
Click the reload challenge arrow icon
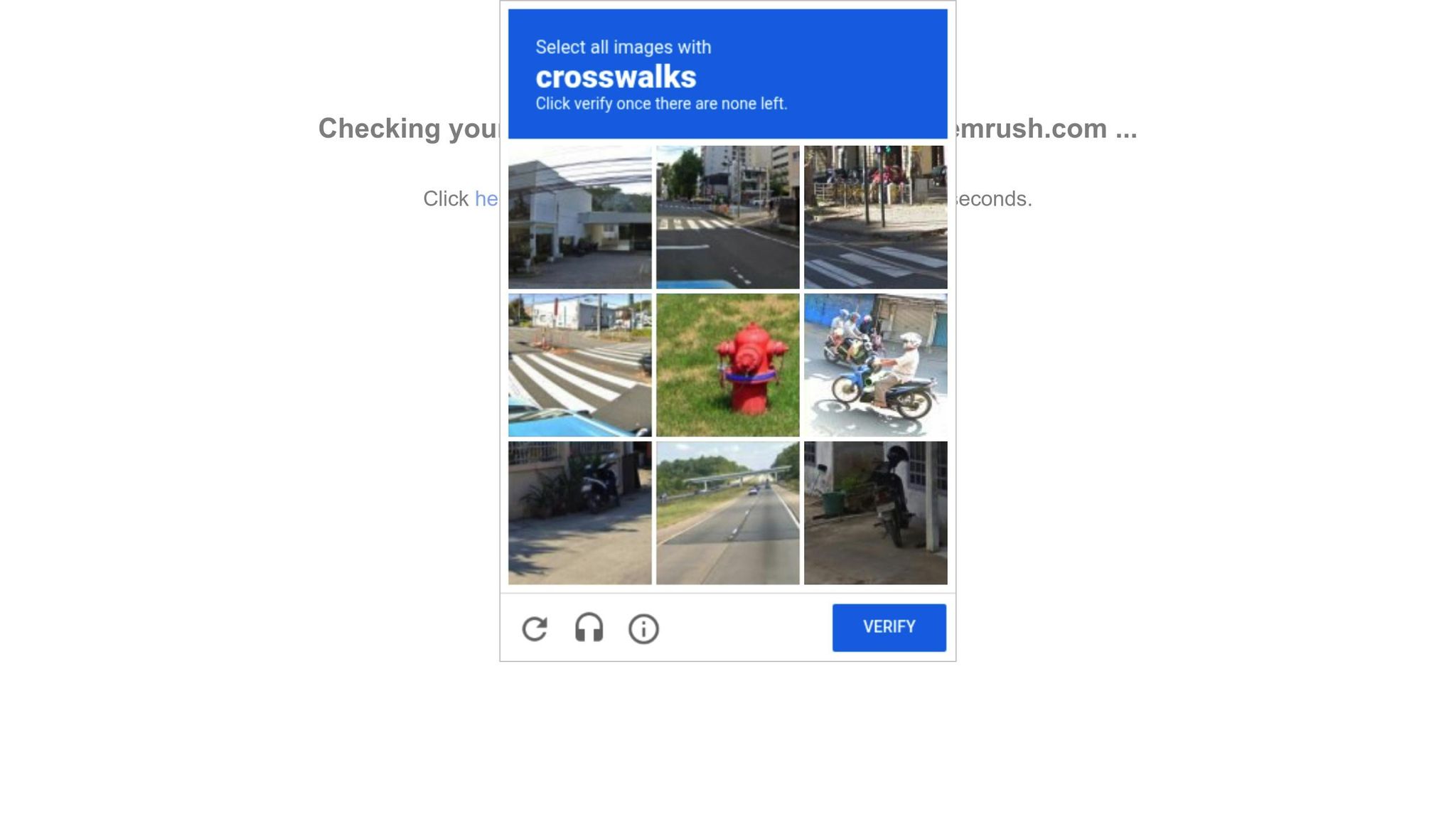535,628
